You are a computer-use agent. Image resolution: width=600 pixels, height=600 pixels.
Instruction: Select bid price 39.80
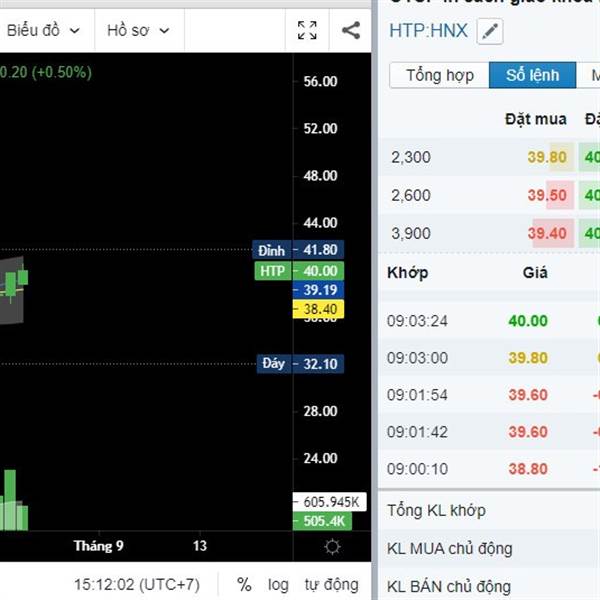click(x=547, y=157)
